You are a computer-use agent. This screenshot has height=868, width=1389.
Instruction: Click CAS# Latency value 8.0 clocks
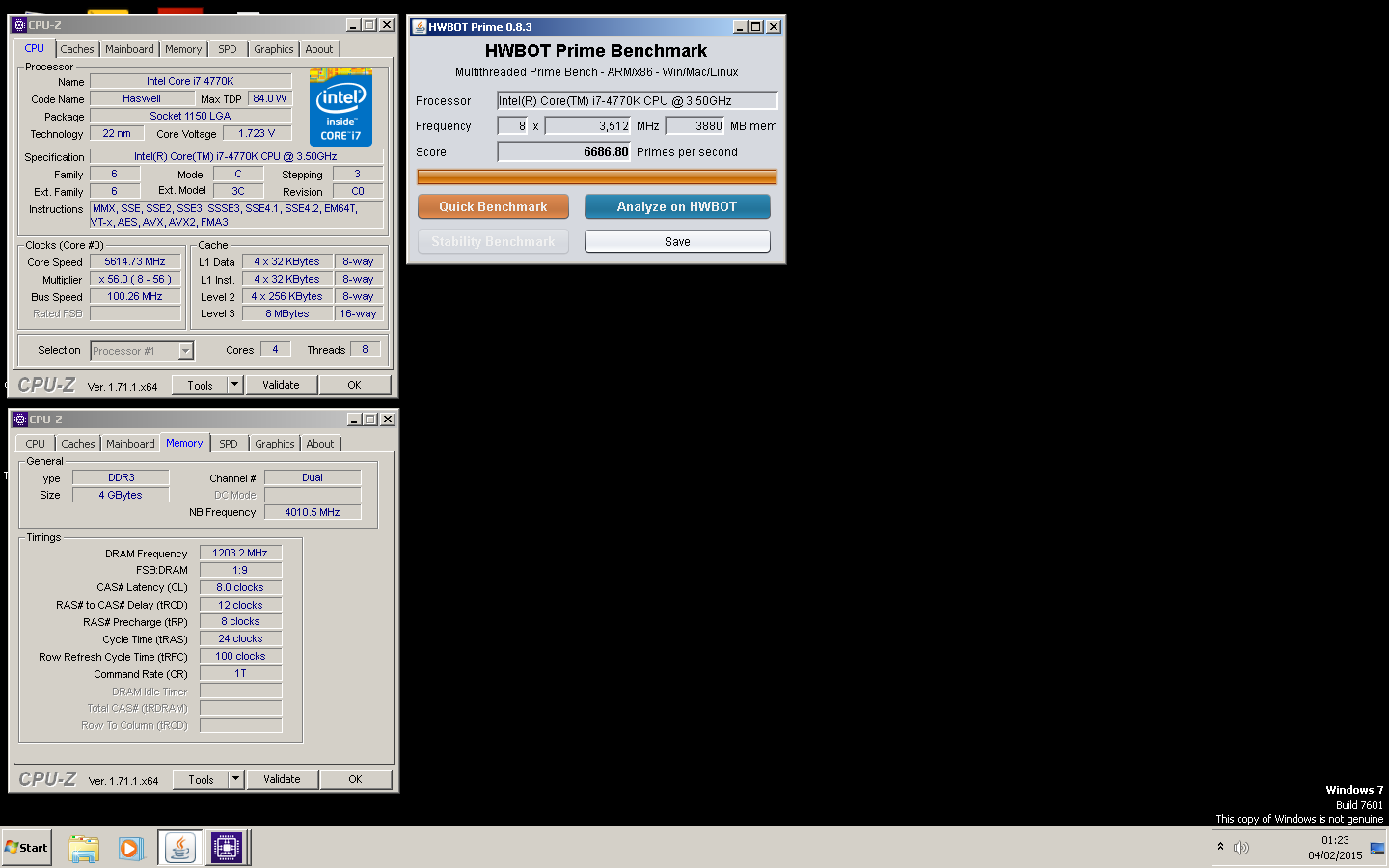240,587
